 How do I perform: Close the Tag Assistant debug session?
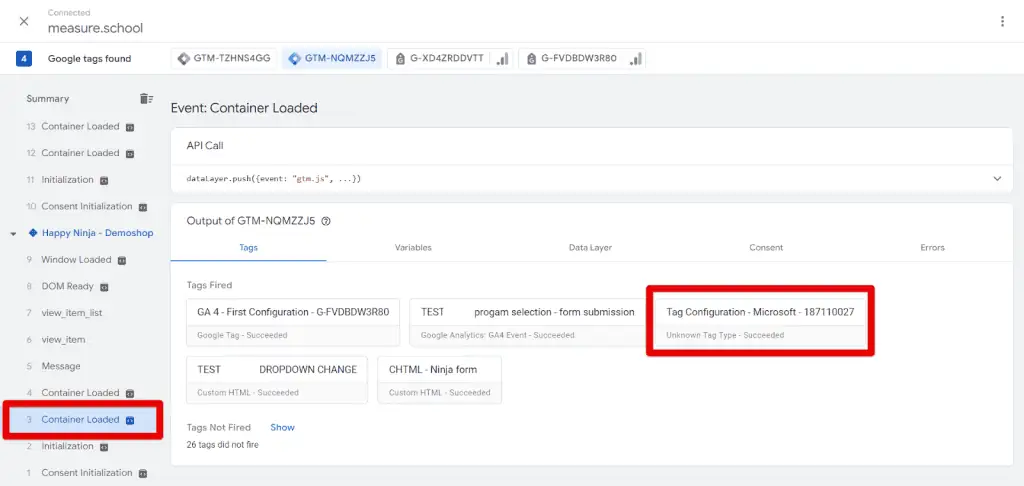24,22
